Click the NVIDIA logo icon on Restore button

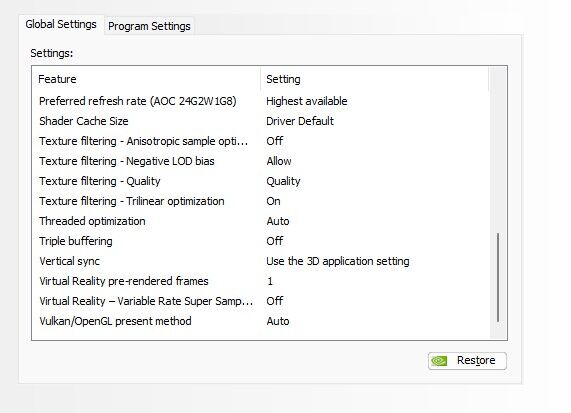(439, 361)
